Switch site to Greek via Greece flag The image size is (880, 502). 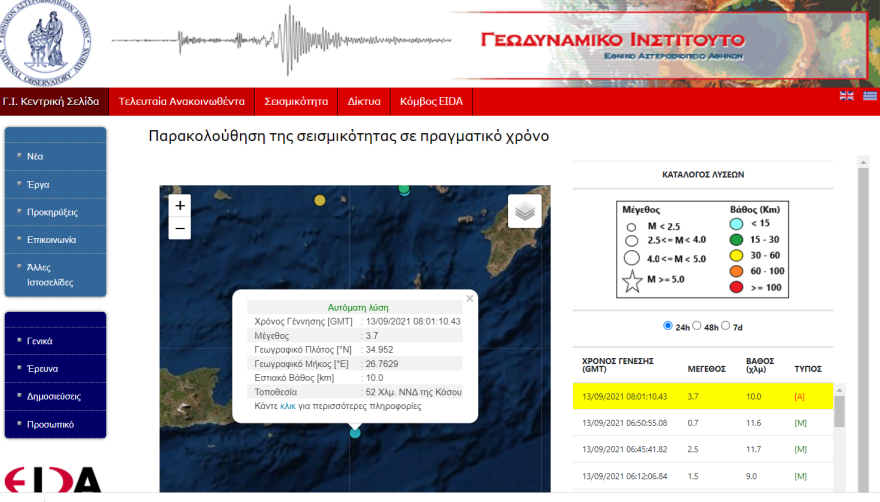[x=870, y=95]
